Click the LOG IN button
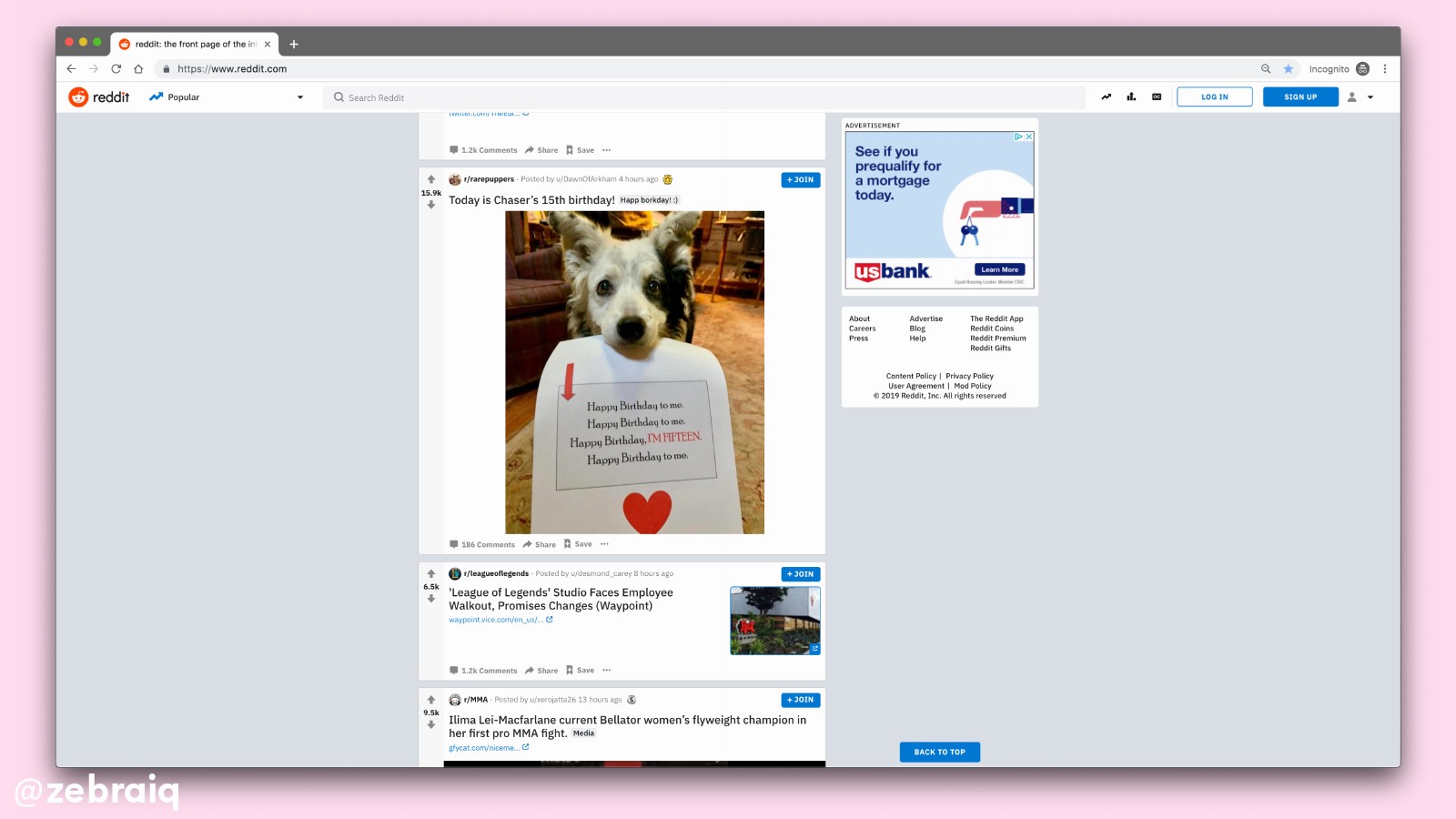Screen dimensions: 1456x819 [x=1214, y=97]
